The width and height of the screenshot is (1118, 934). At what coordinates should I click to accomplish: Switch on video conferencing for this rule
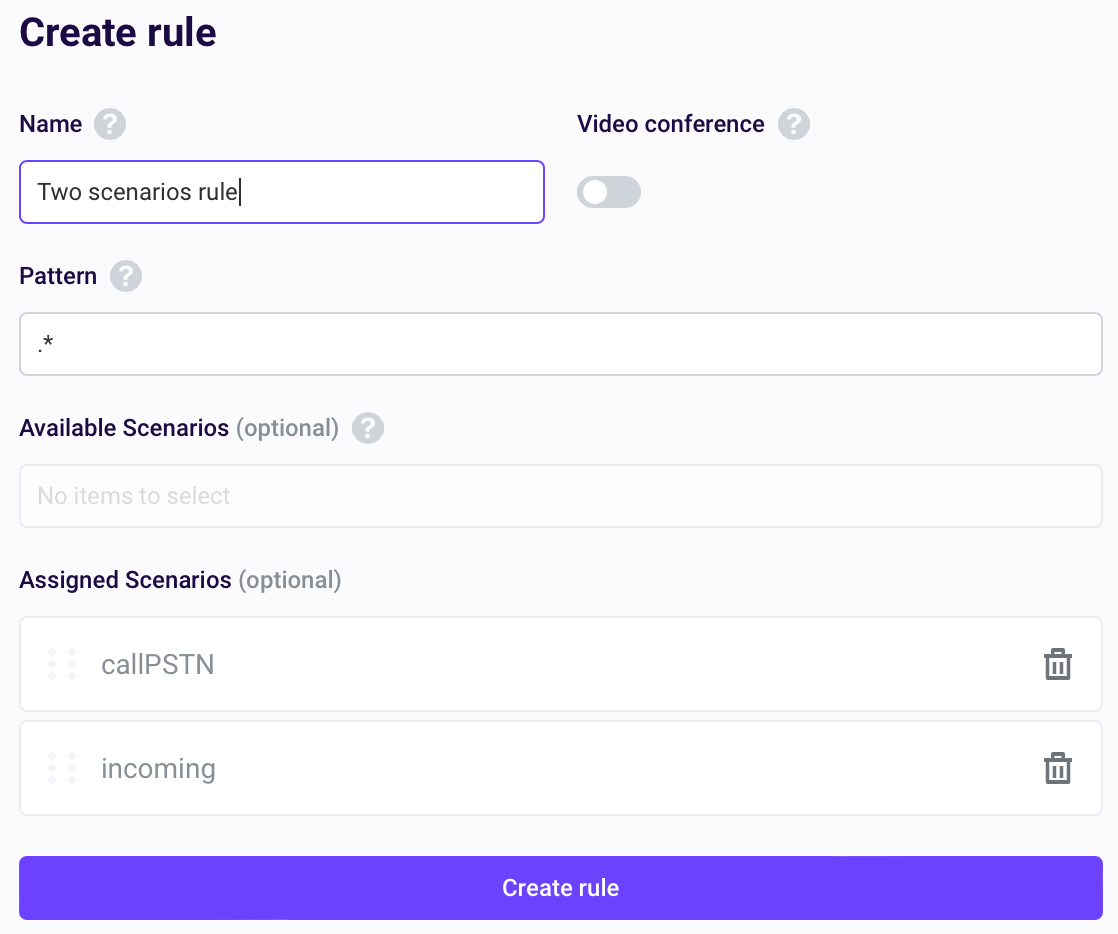pos(609,191)
